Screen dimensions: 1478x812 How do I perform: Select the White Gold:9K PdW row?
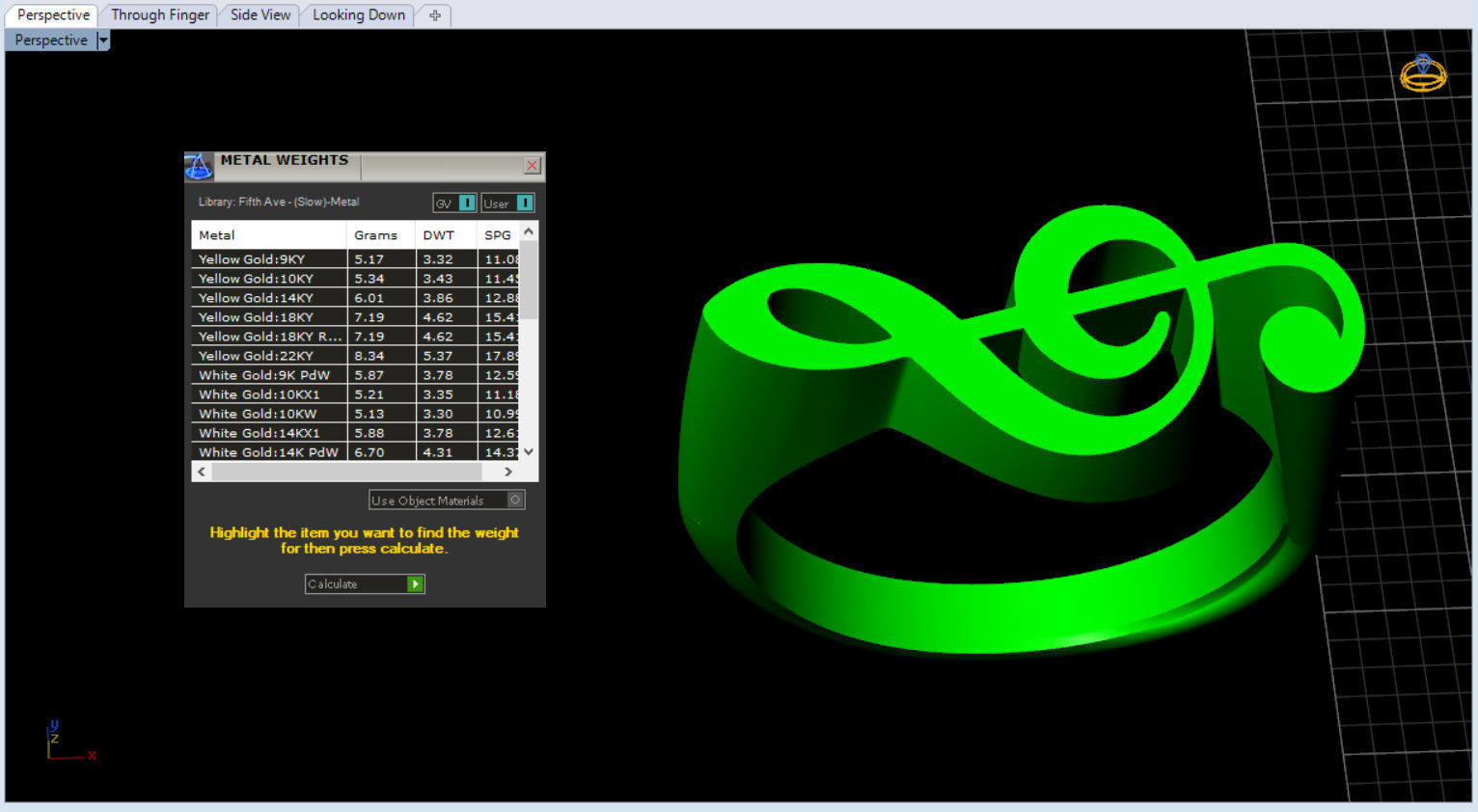[x=355, y=375]
